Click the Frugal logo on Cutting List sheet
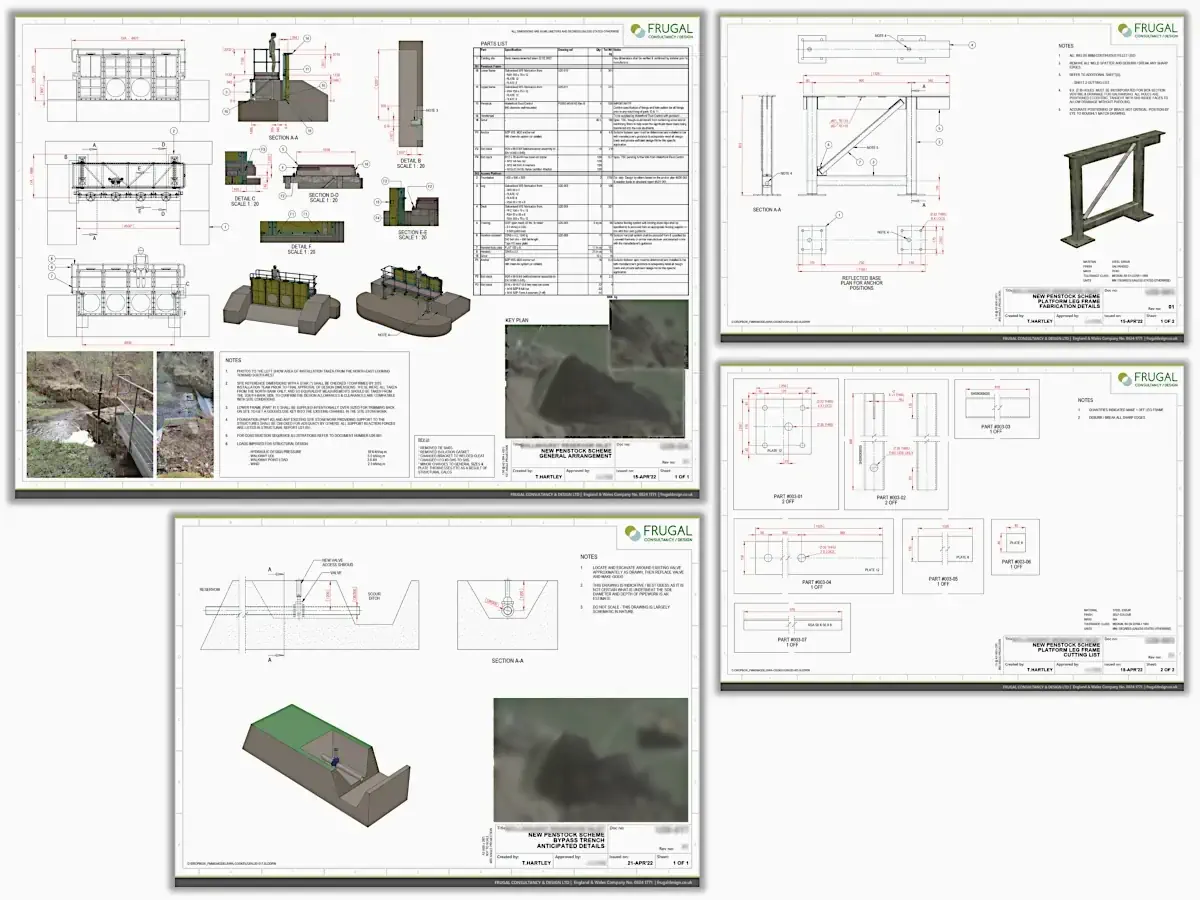This screenshot has height=900, width=1200. point(1149,378)
